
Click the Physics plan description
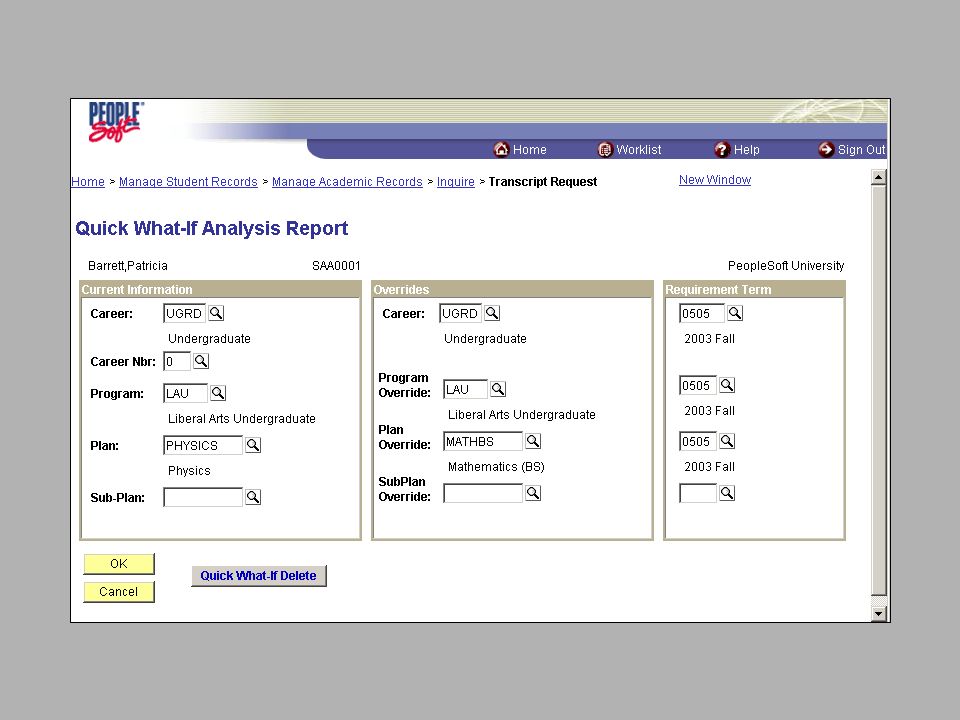point(189,471)
